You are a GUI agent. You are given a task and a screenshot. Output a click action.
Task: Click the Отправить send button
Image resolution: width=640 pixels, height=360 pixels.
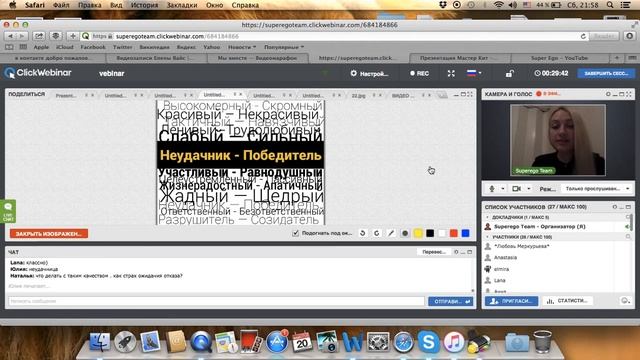pyautogui.click(x=450, y=301)
